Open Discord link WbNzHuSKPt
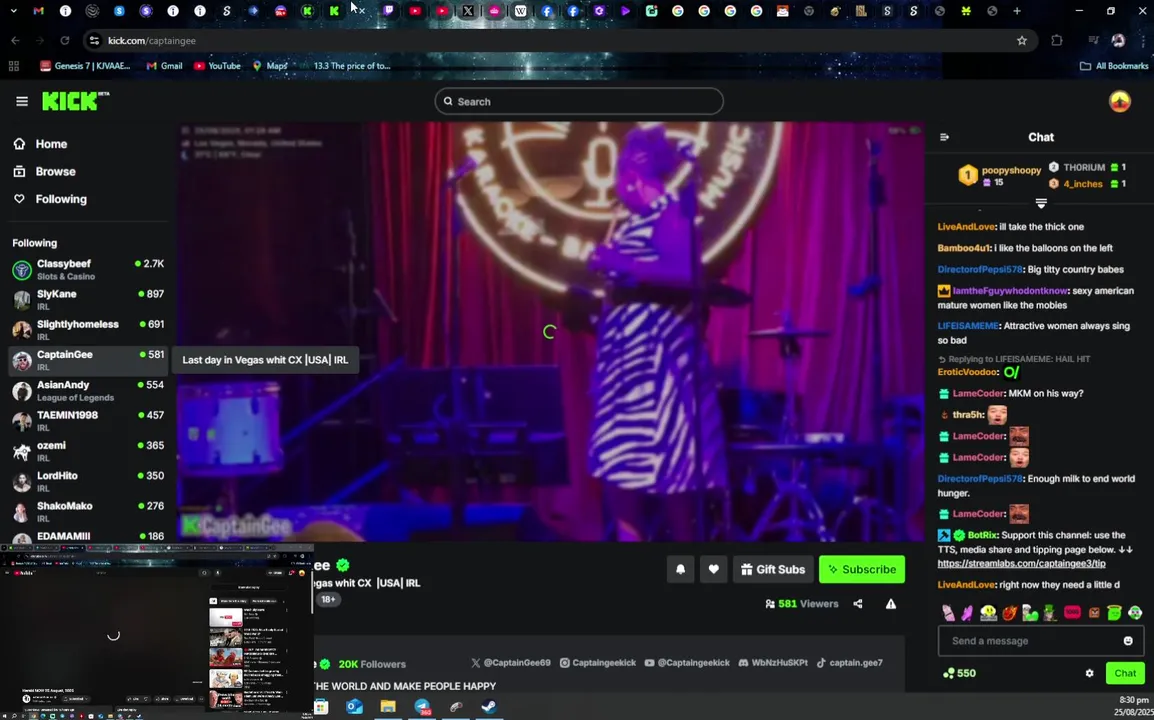Image resolution: width=1154 pixels, height=720 pixels. 773,663
